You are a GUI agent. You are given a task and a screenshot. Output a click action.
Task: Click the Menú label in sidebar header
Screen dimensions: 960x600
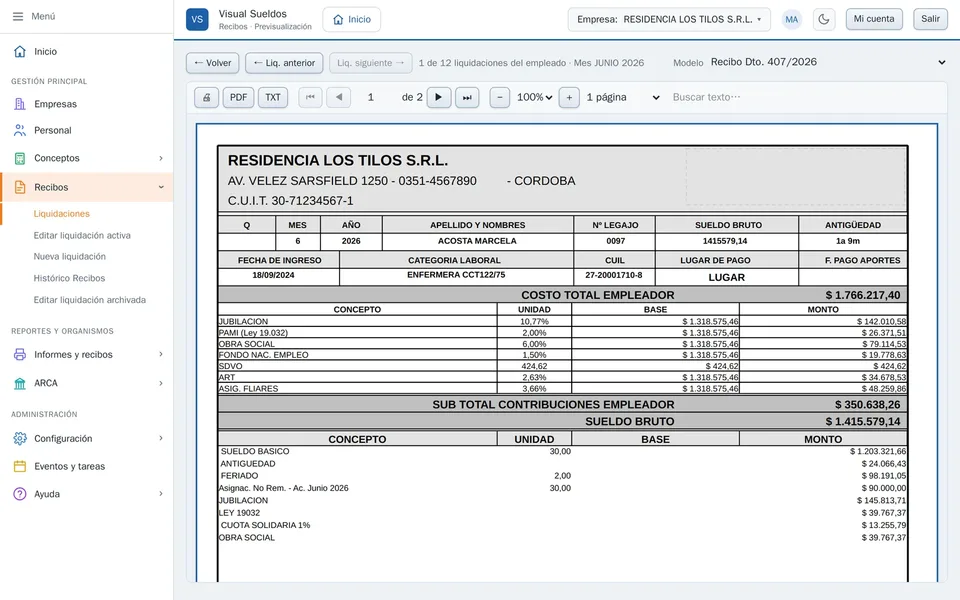pyautogui.click(x=43, y=17)
